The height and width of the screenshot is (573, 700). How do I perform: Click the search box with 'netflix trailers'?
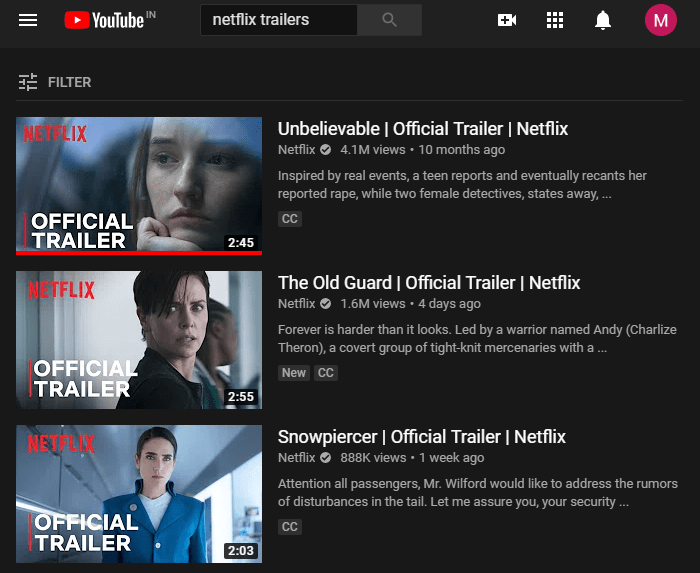pos(278,20)
